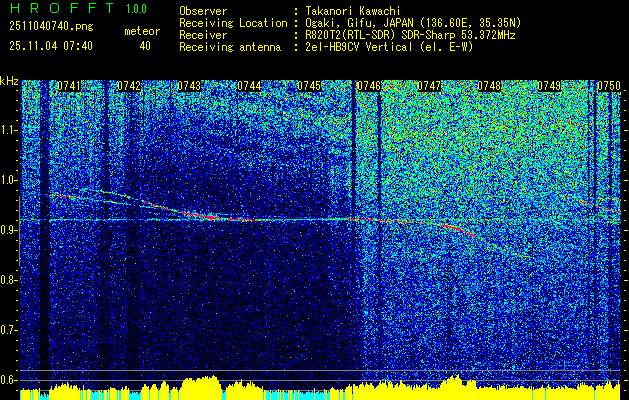The width and height of the screenshot is (629, 400).
Task: Click the 0746 time marker
Action: 368,86
